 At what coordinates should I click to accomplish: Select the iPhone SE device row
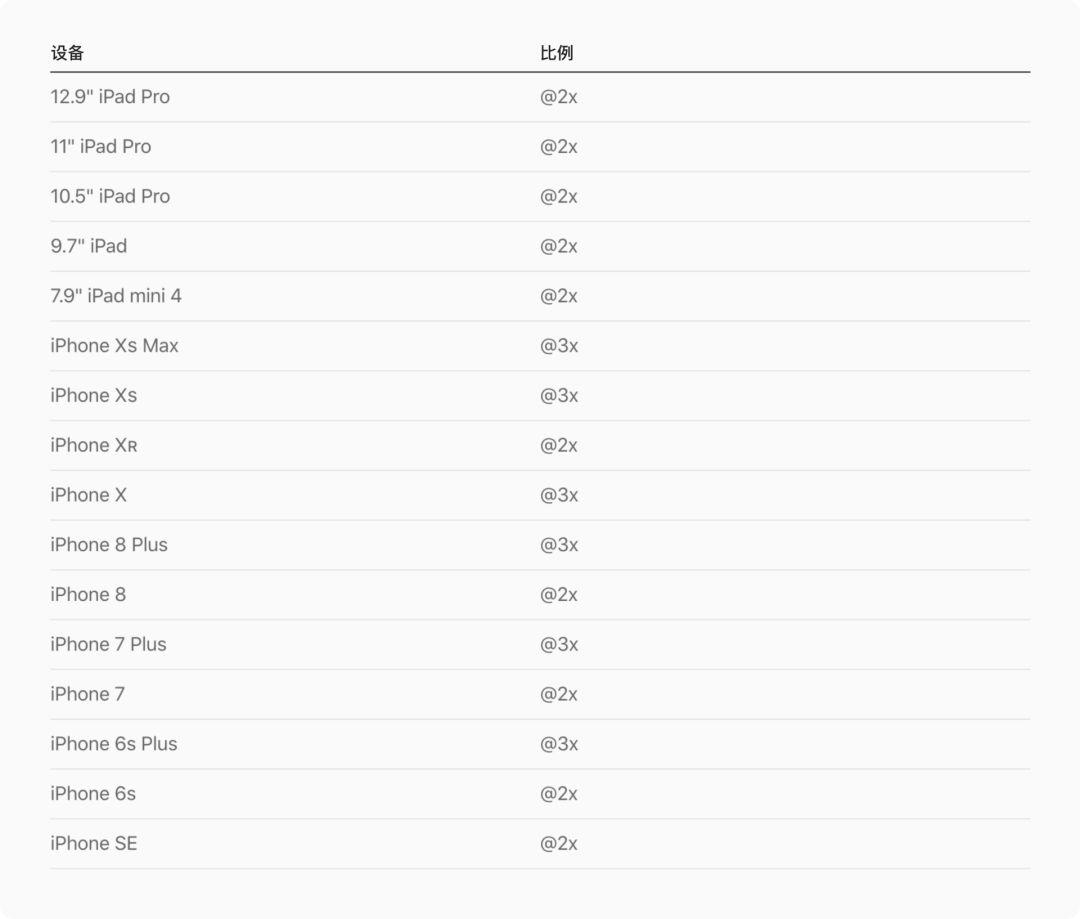coord(94,844)
